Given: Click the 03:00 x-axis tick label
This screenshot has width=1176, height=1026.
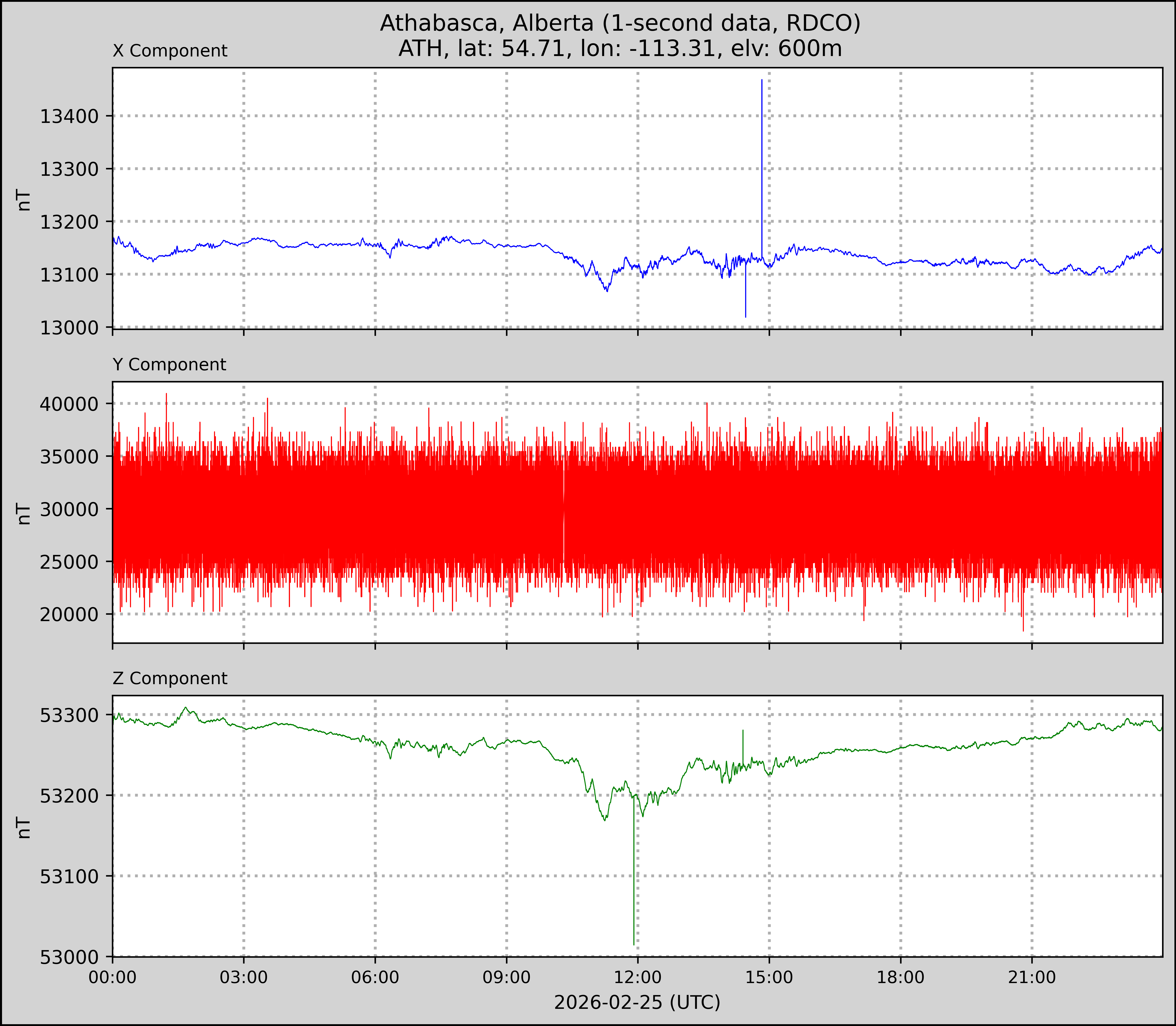Looking at the screenshot, I should pyautogui.click(x=244, y=977).
